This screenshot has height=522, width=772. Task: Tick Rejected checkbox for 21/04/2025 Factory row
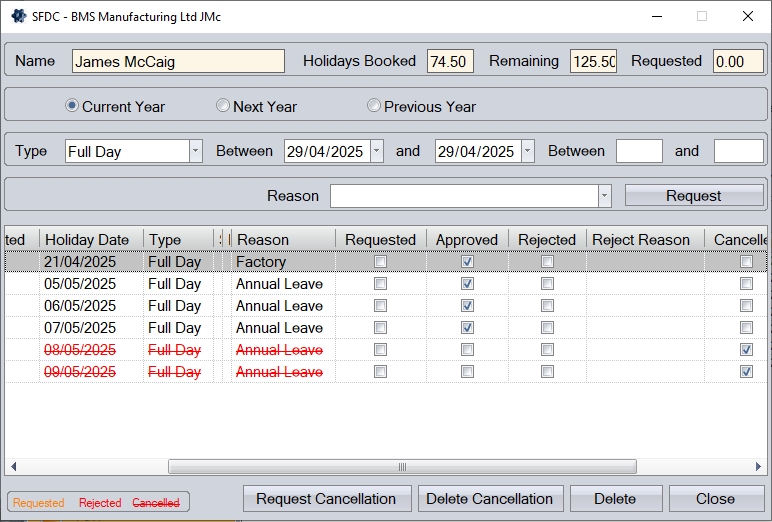[x=547, y=262]
